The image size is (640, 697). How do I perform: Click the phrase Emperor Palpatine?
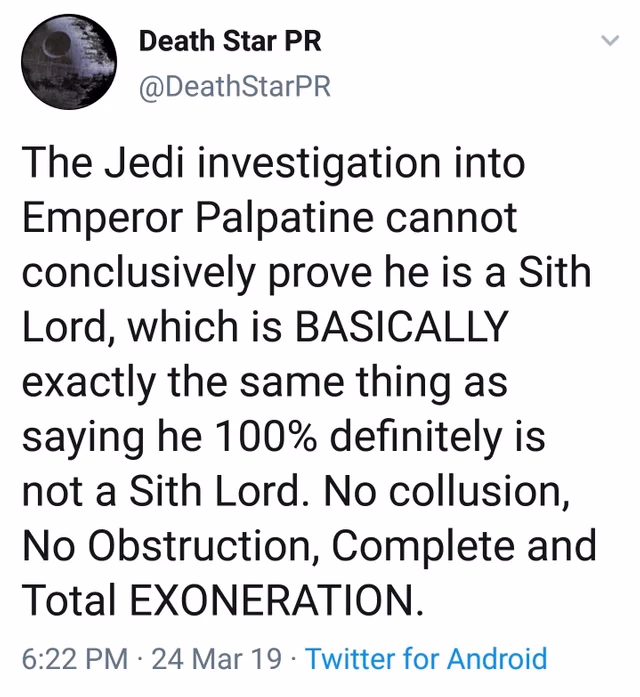click(198, 218)
